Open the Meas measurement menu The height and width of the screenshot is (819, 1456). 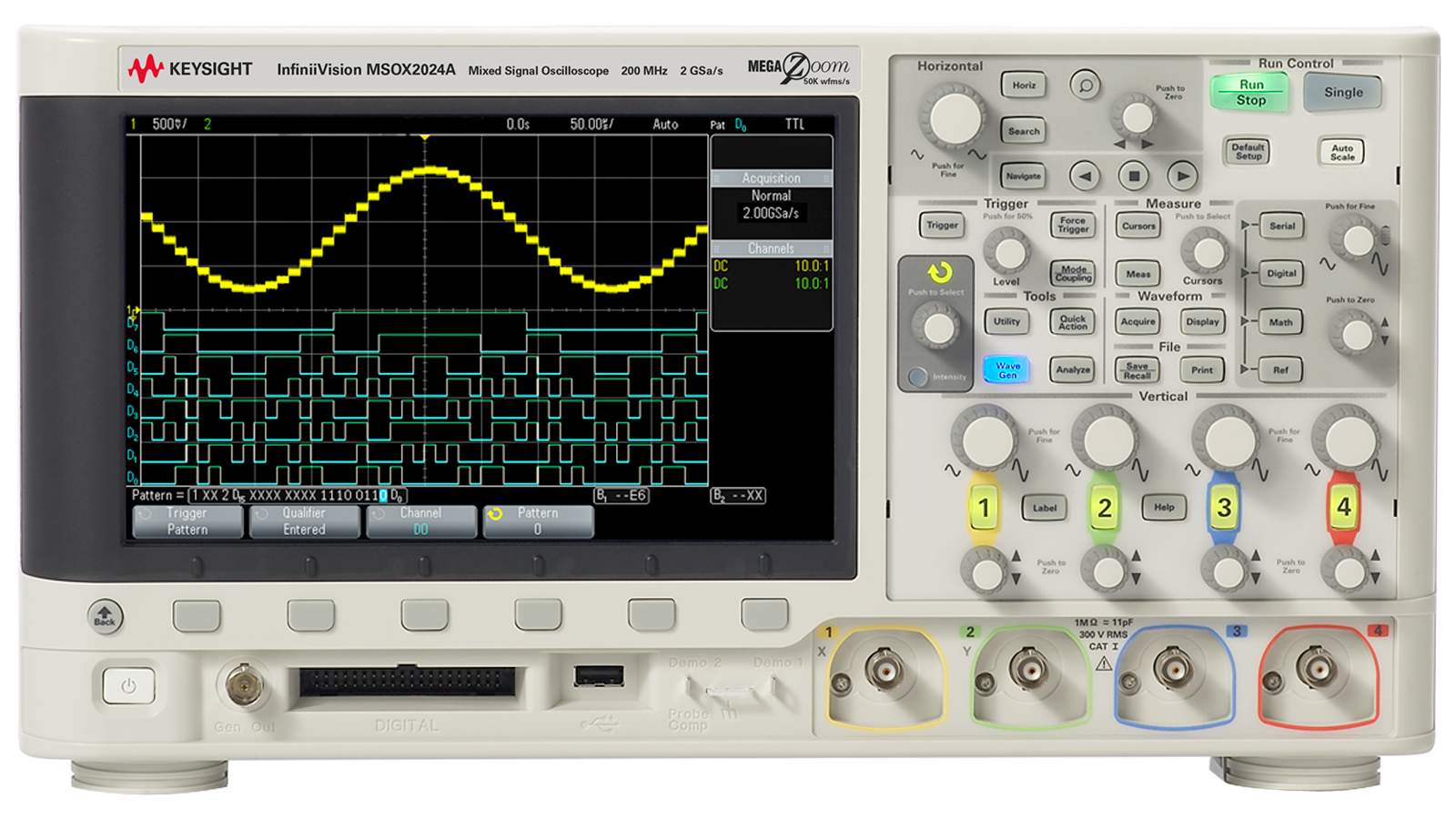[x=1137, y=274]
